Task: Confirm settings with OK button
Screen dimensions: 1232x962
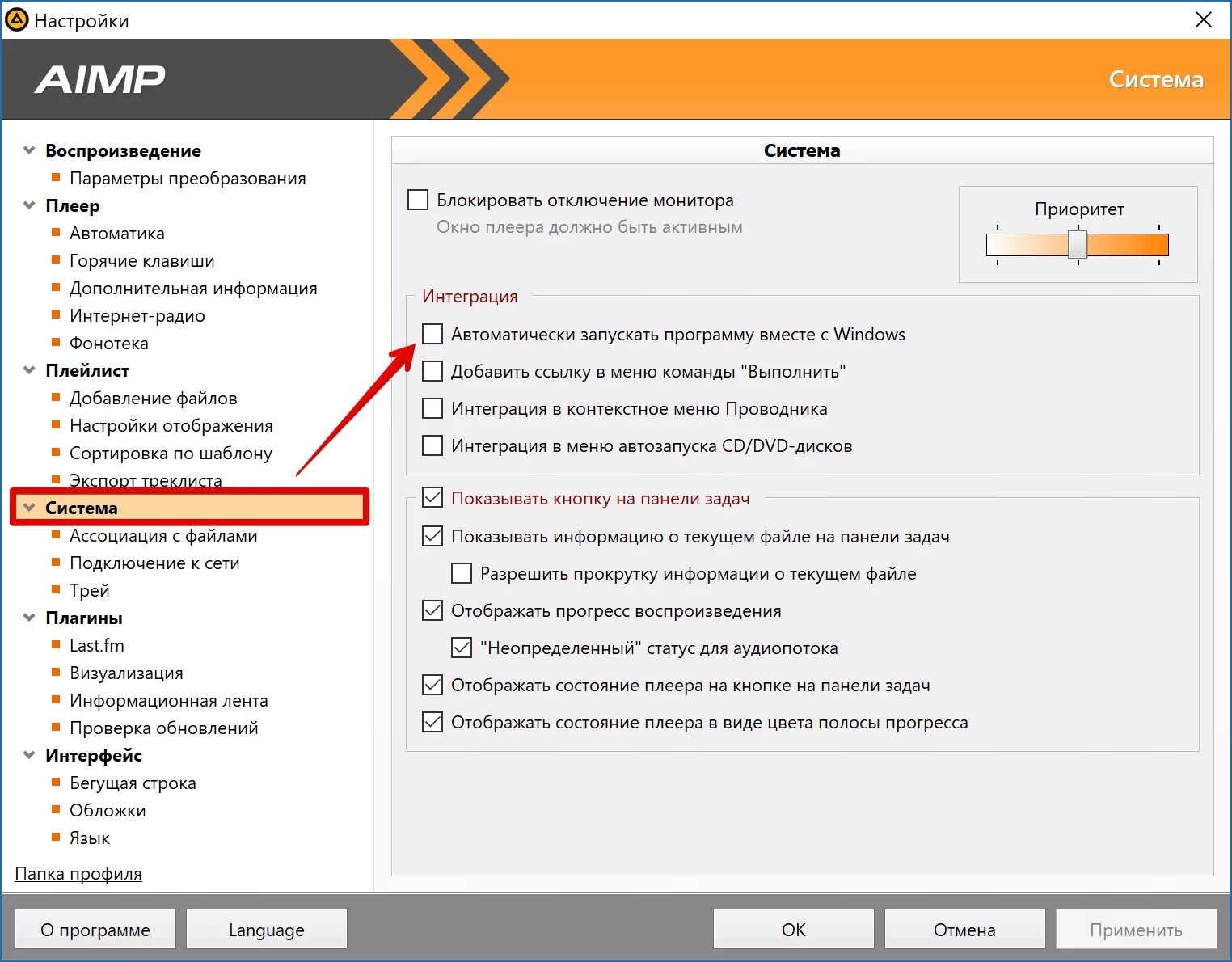Action: 794,929
